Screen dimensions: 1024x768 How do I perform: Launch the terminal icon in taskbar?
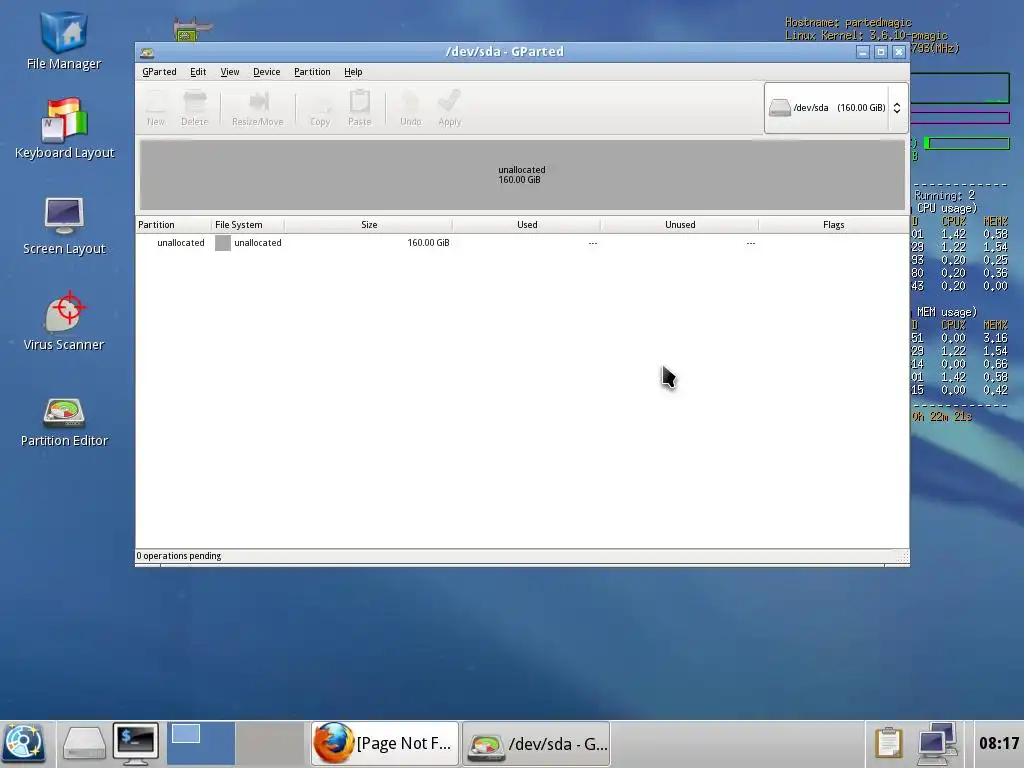click(x=136, y=743)
